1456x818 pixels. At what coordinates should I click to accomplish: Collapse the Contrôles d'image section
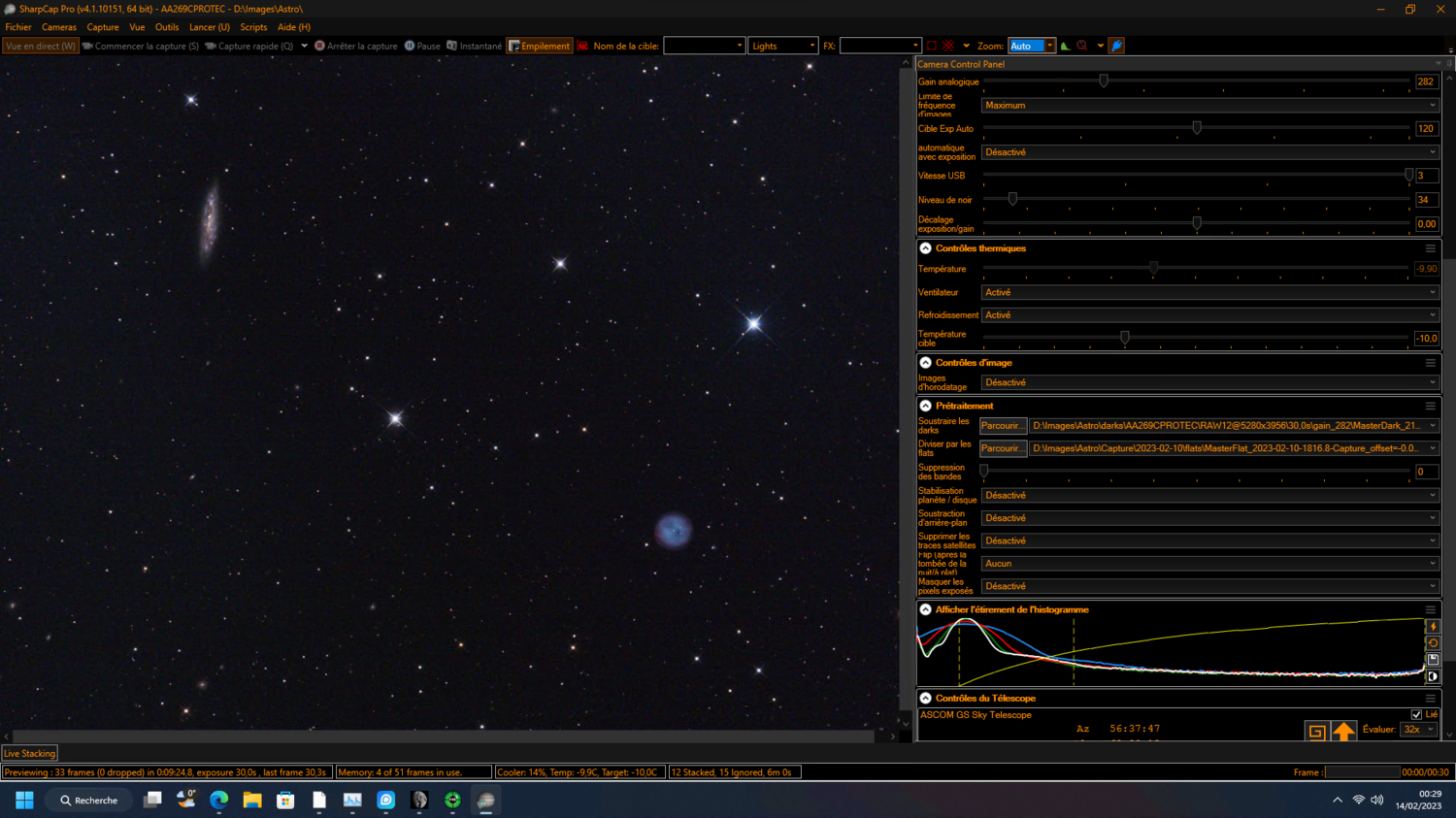pyautogui.click(x=926, y=363)
